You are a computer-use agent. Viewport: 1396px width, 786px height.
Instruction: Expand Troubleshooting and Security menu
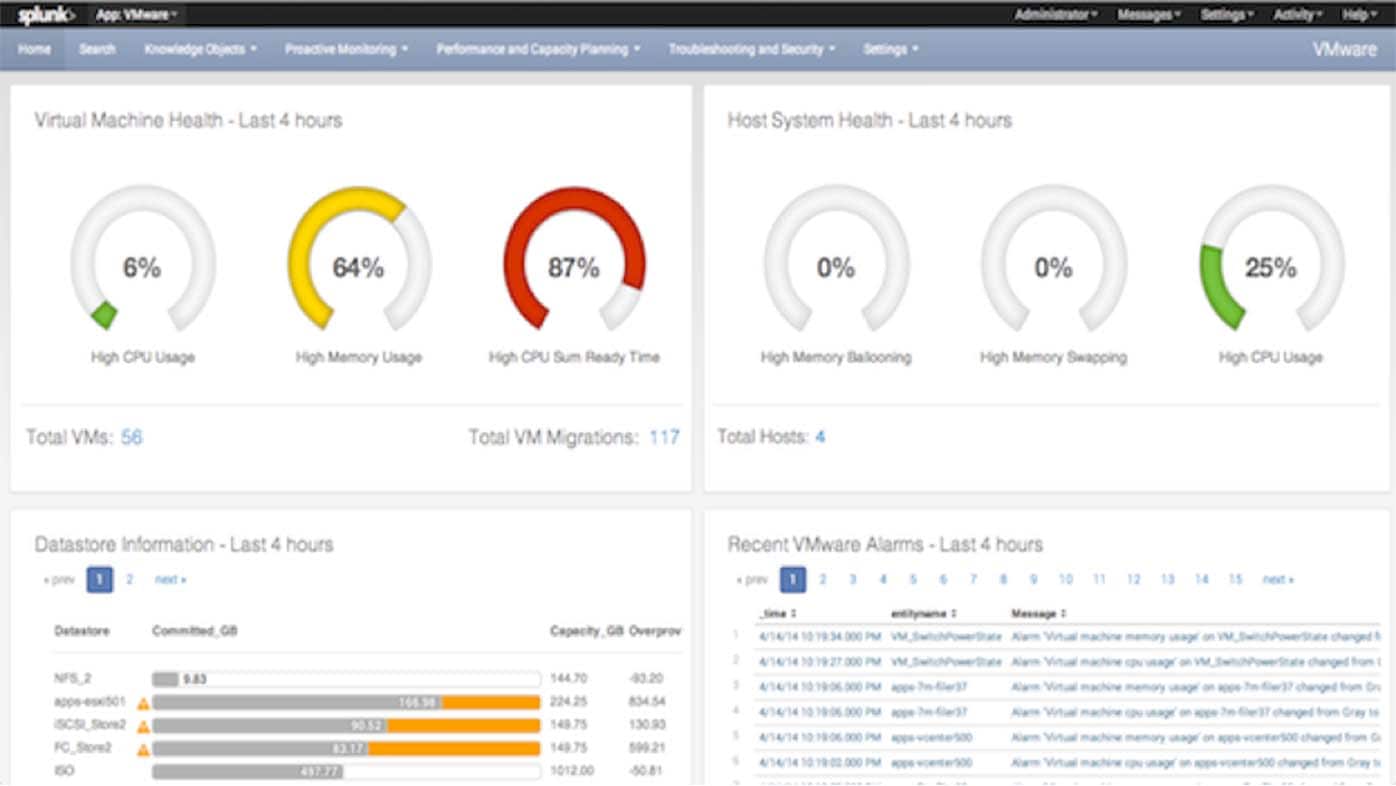(751, 49)
